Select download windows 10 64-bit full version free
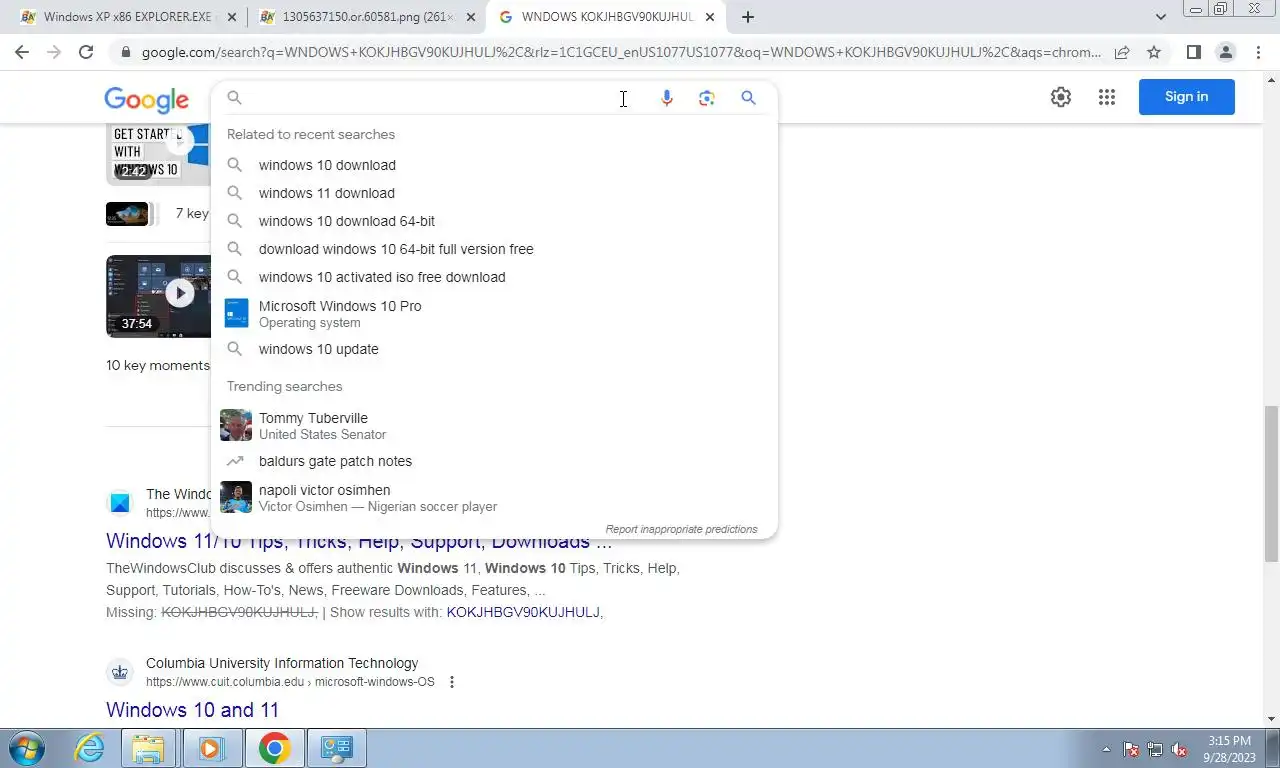 tap(494, 249)
